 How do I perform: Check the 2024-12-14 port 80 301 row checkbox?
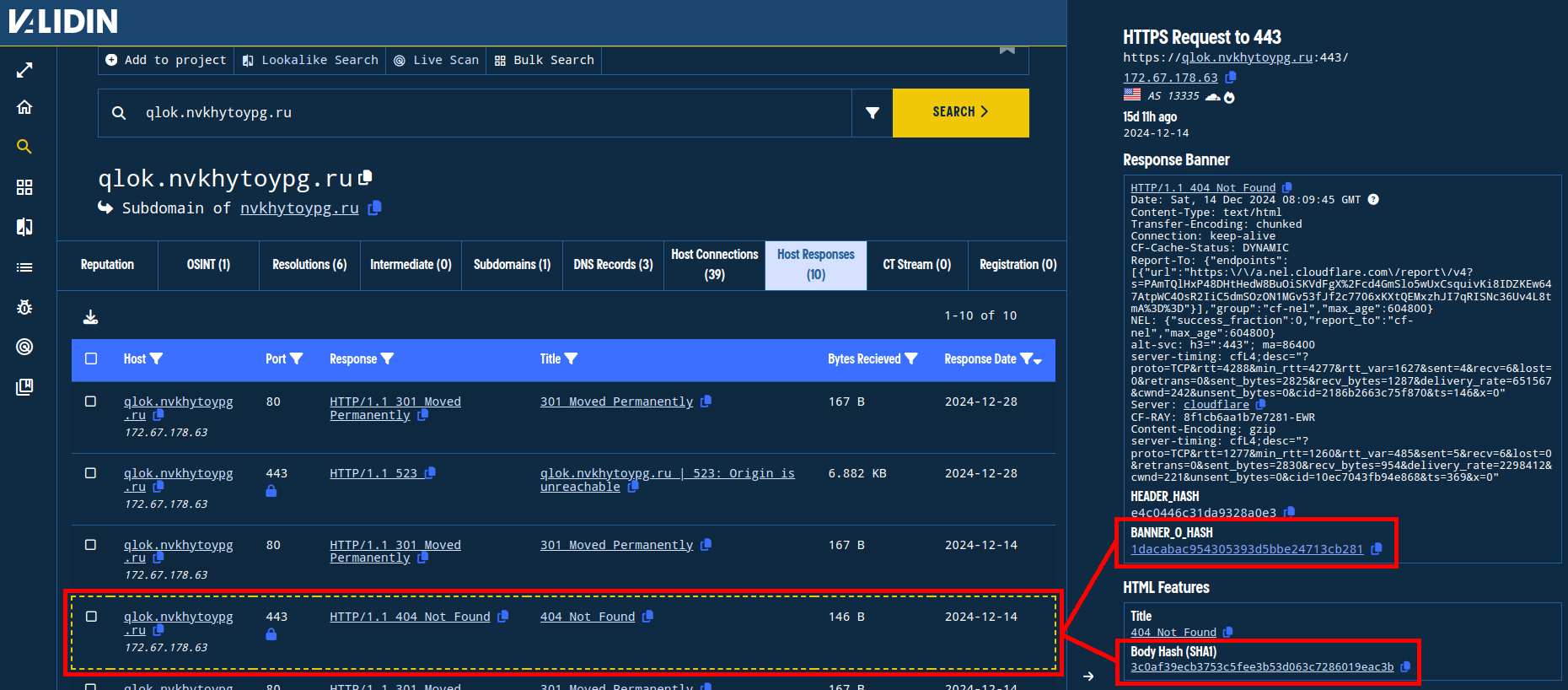click(x=91, y=545)
